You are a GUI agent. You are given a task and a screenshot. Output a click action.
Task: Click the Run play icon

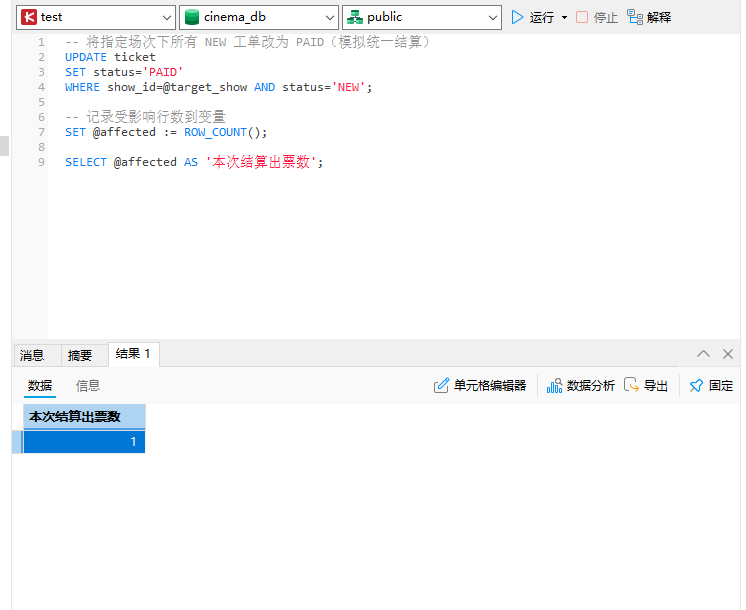click(517, 17)
